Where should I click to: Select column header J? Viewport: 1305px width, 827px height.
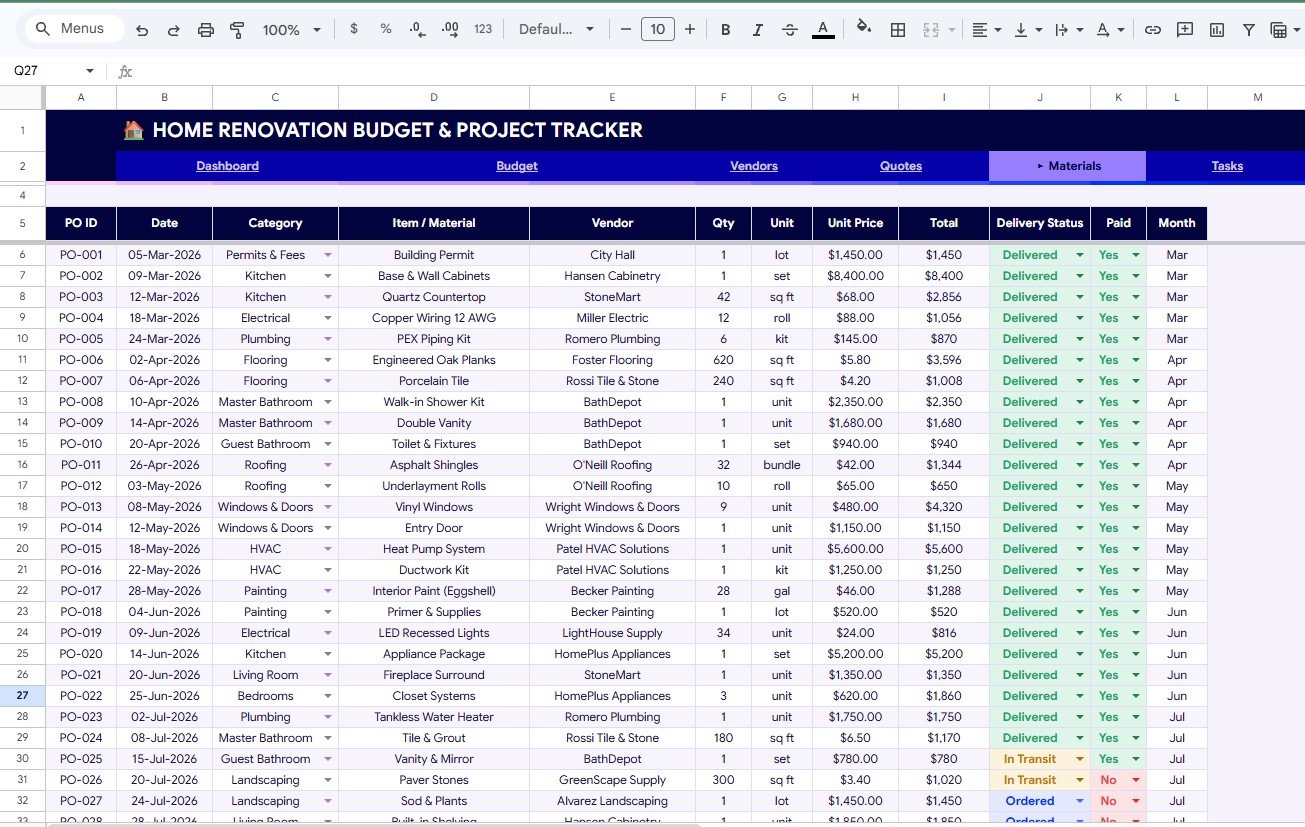(x=1040, y=97)
